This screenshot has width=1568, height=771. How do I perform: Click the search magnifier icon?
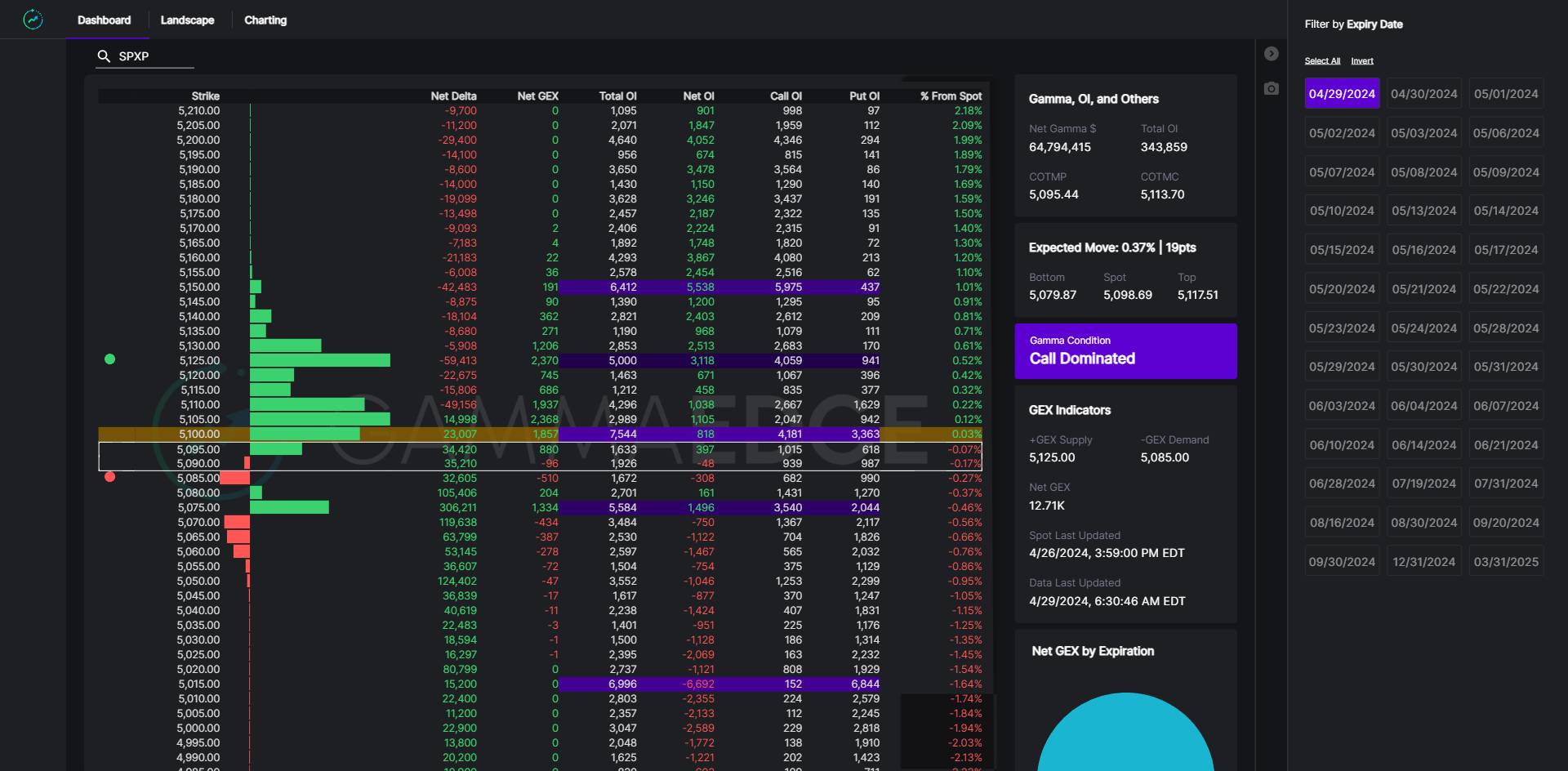tap(104, 56)
